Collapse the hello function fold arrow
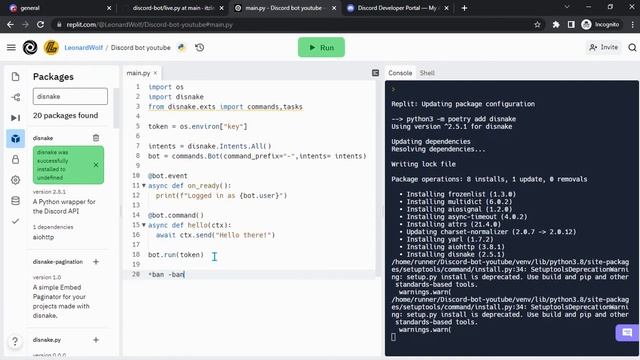Image resolution: width=640 pixels, height=360 pixels. [144, 225]
